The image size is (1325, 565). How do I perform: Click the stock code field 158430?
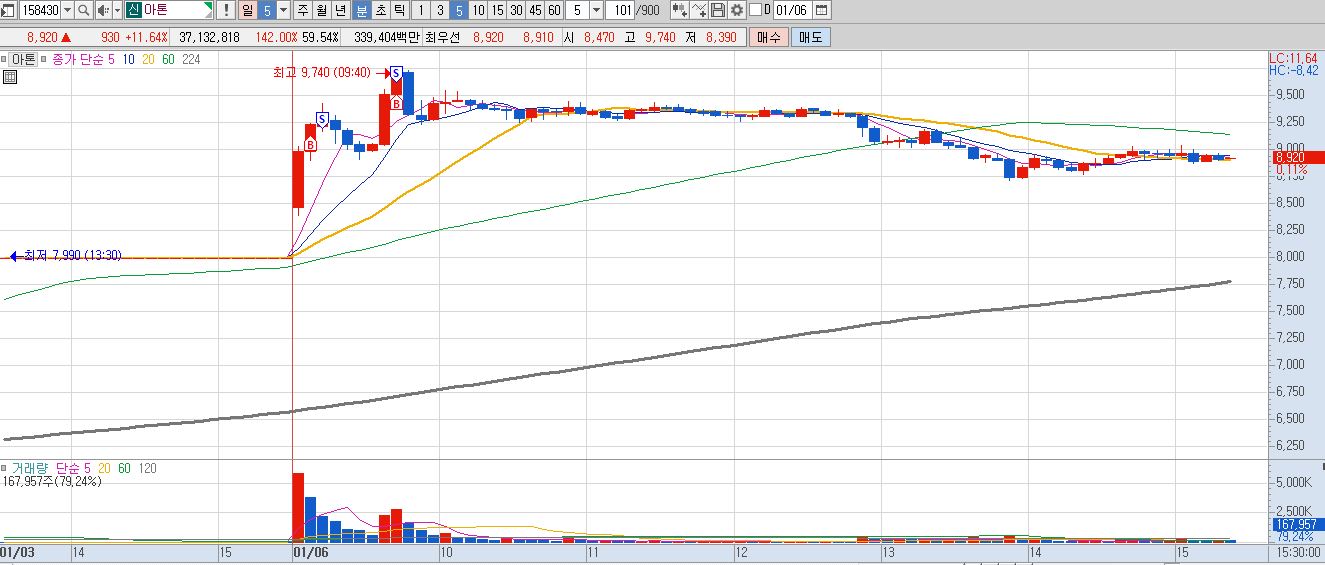pyautogui.click(x=40, y=10)
